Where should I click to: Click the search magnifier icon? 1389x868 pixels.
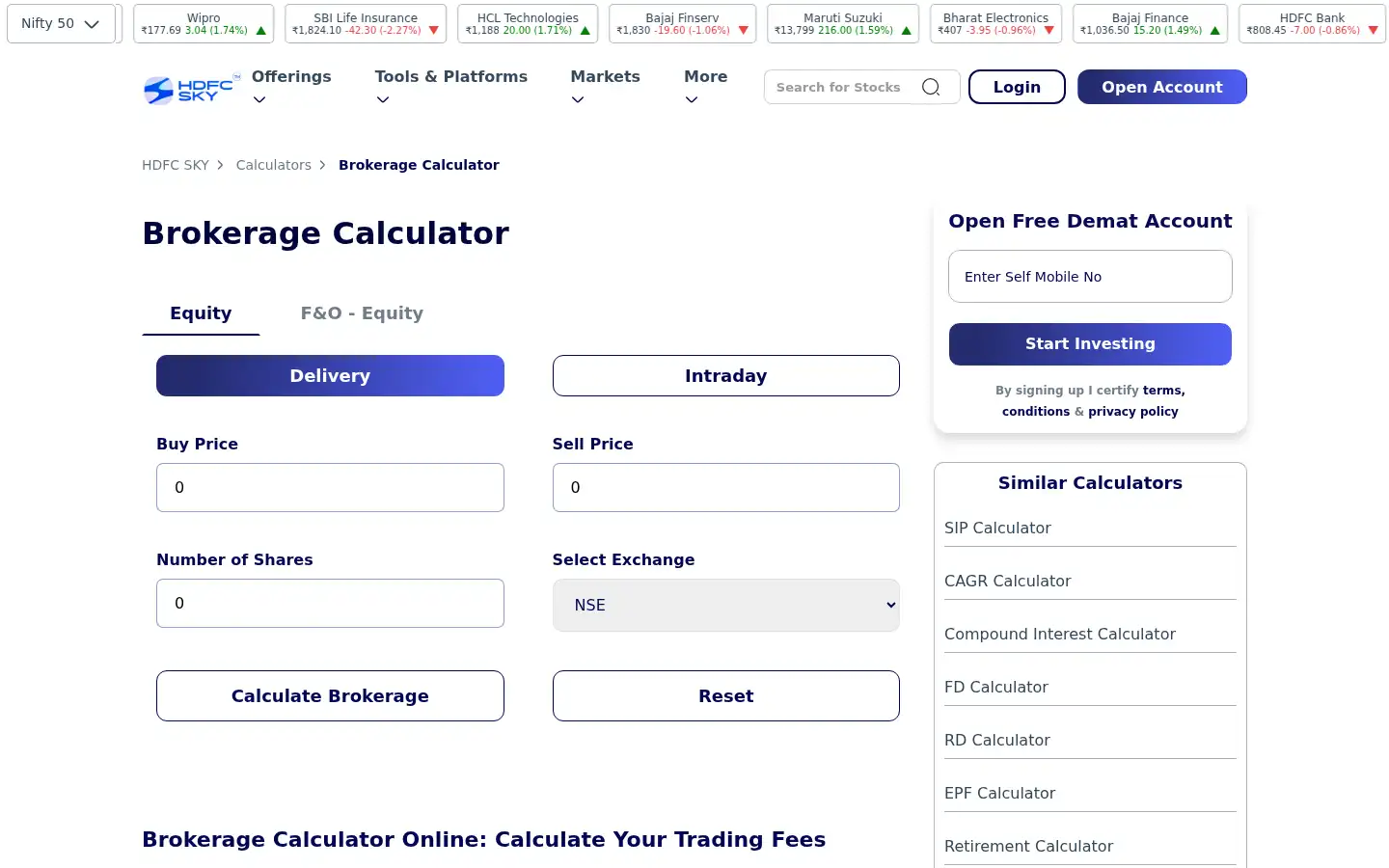click(931, 87)
